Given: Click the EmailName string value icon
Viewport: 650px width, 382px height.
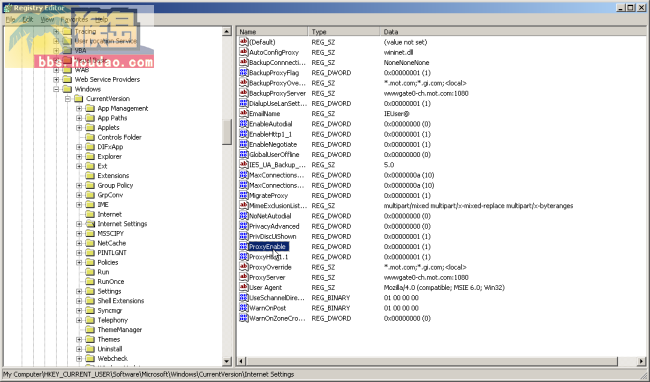Looking at the screenshot, I should tap(244, 114).
